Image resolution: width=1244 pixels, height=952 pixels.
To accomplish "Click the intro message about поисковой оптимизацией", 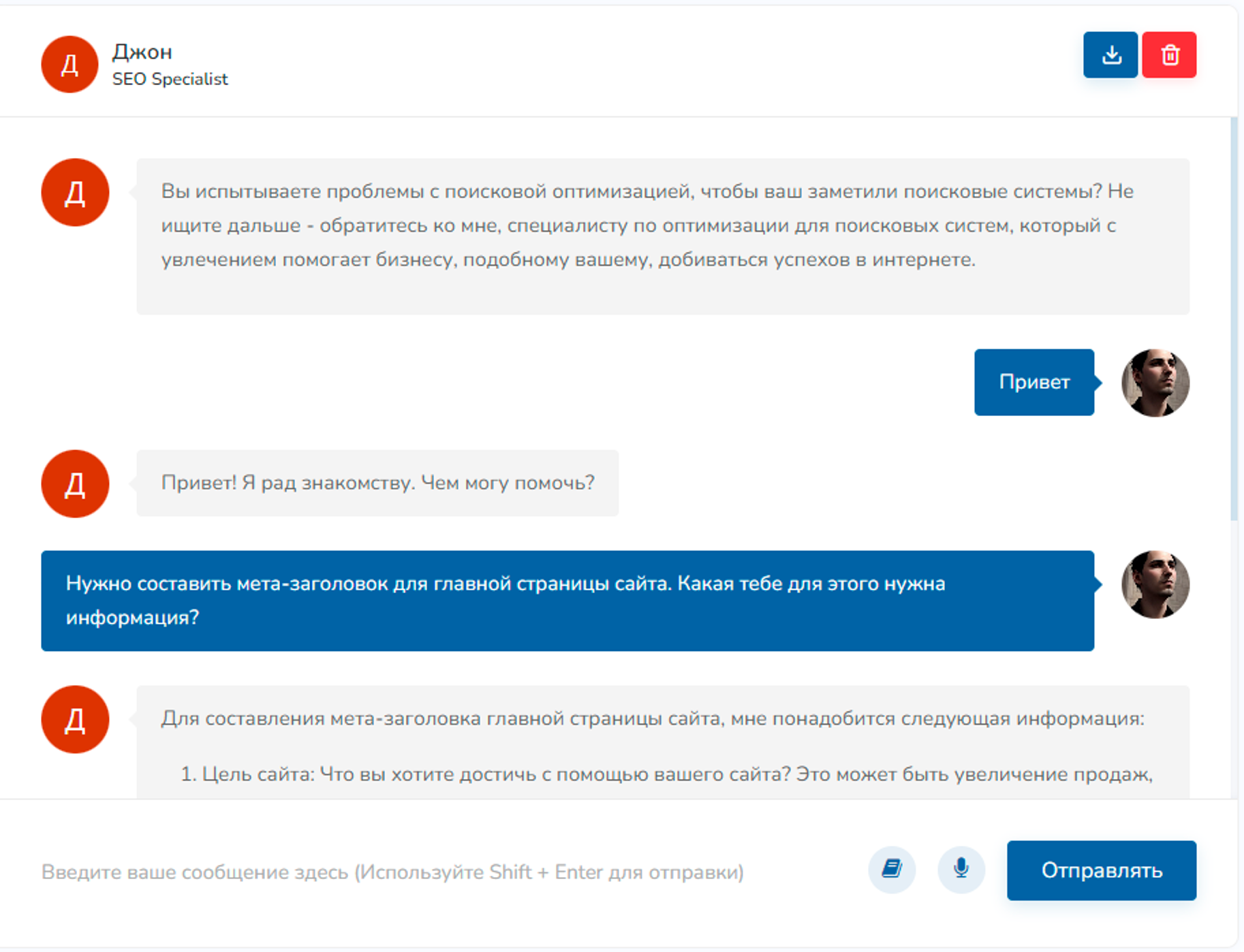I will click(x=663, y=236).
